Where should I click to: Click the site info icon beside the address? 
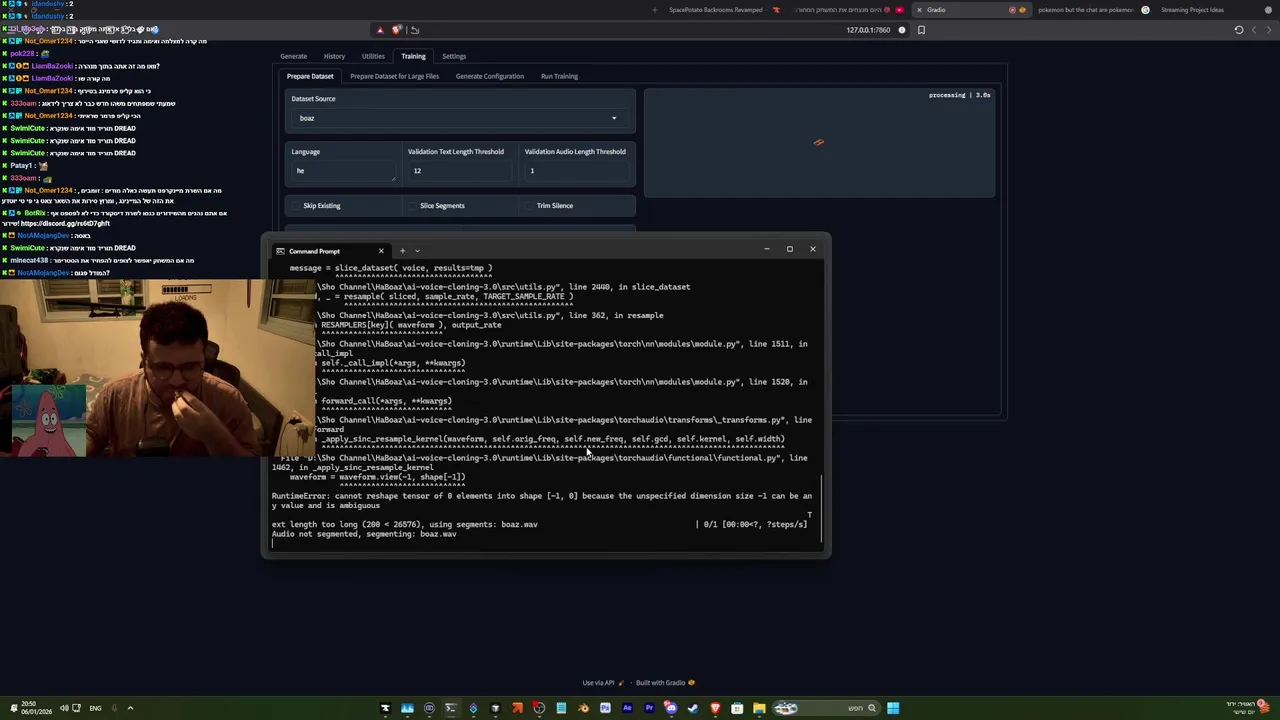click(902, 30)
